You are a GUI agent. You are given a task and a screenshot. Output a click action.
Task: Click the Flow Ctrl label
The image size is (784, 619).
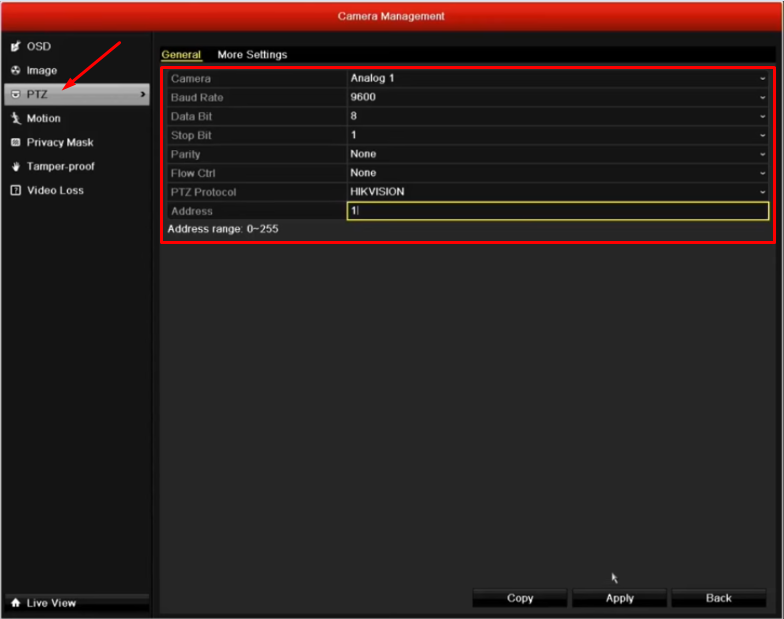pos(193,174)
